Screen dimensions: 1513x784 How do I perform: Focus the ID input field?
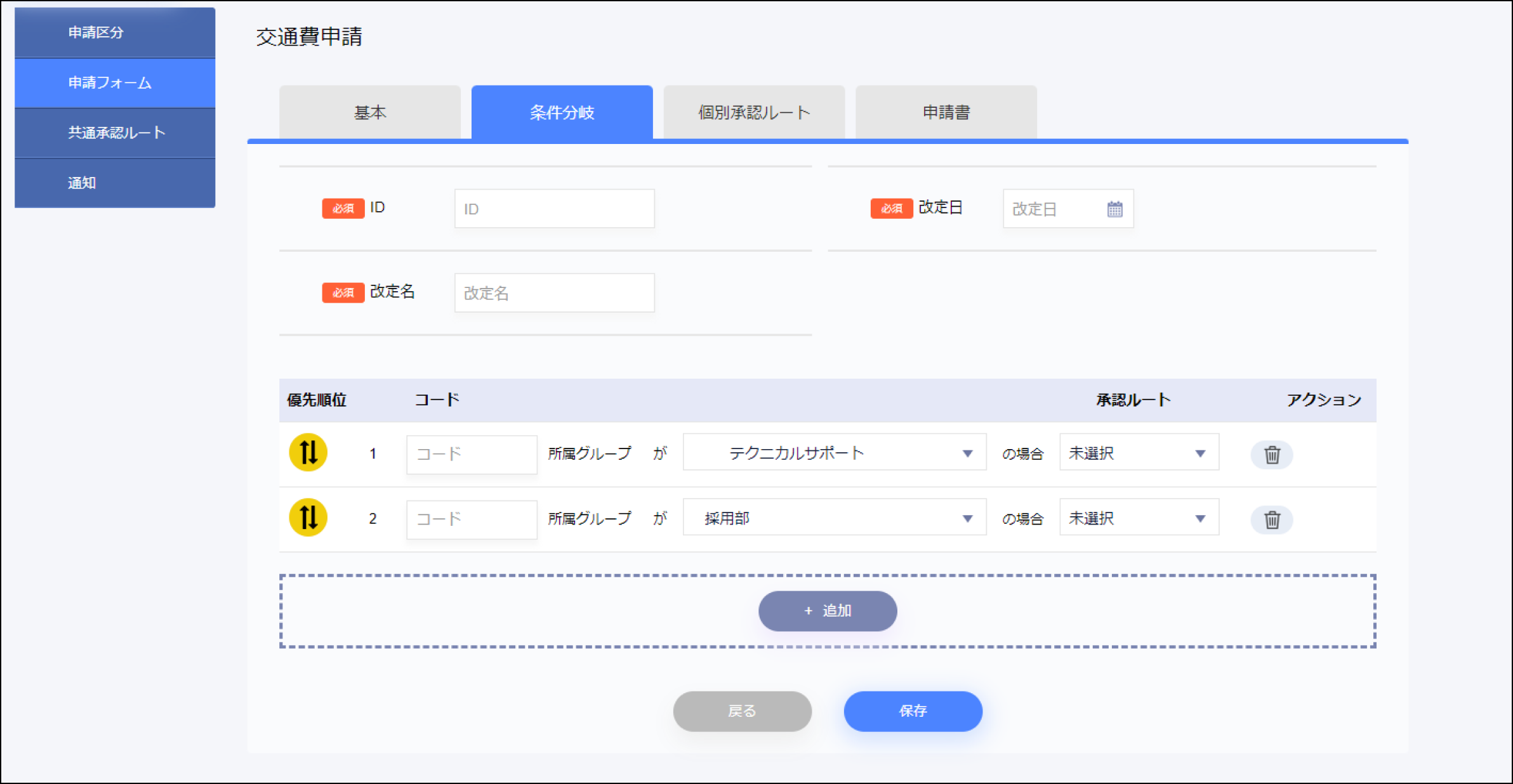click(x=554, y=209)
